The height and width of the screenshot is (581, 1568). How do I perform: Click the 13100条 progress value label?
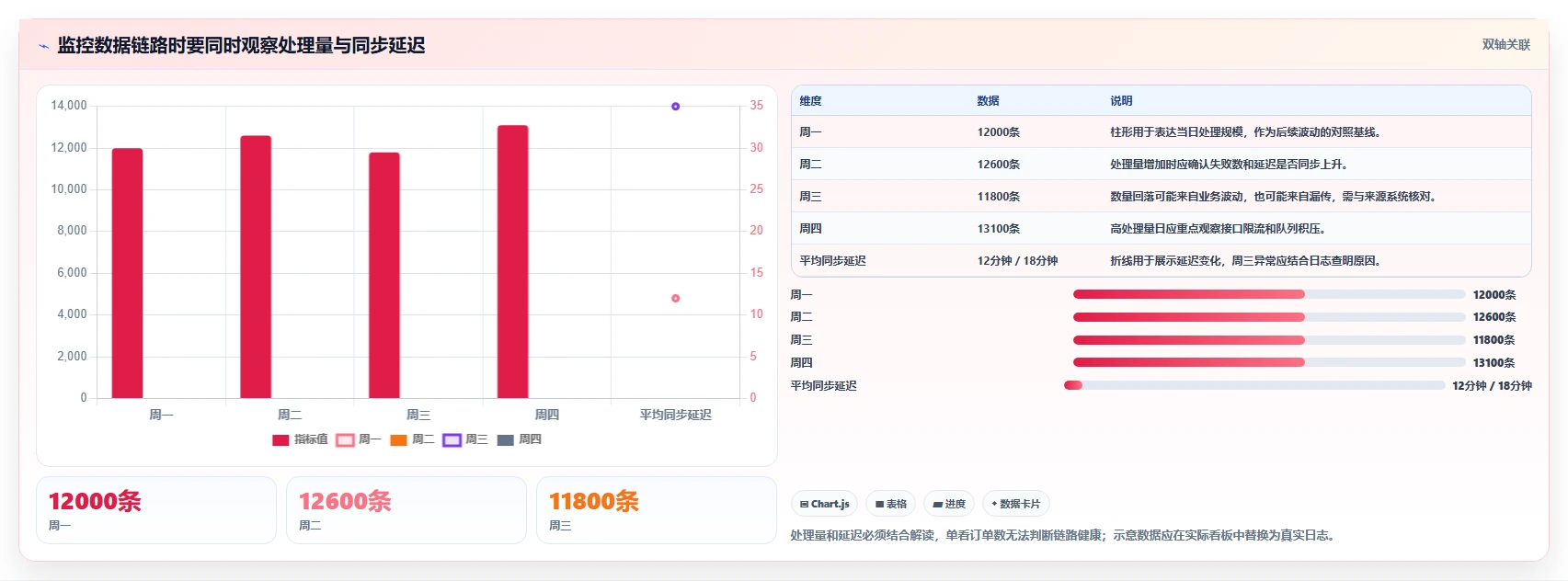(1494, 363)
